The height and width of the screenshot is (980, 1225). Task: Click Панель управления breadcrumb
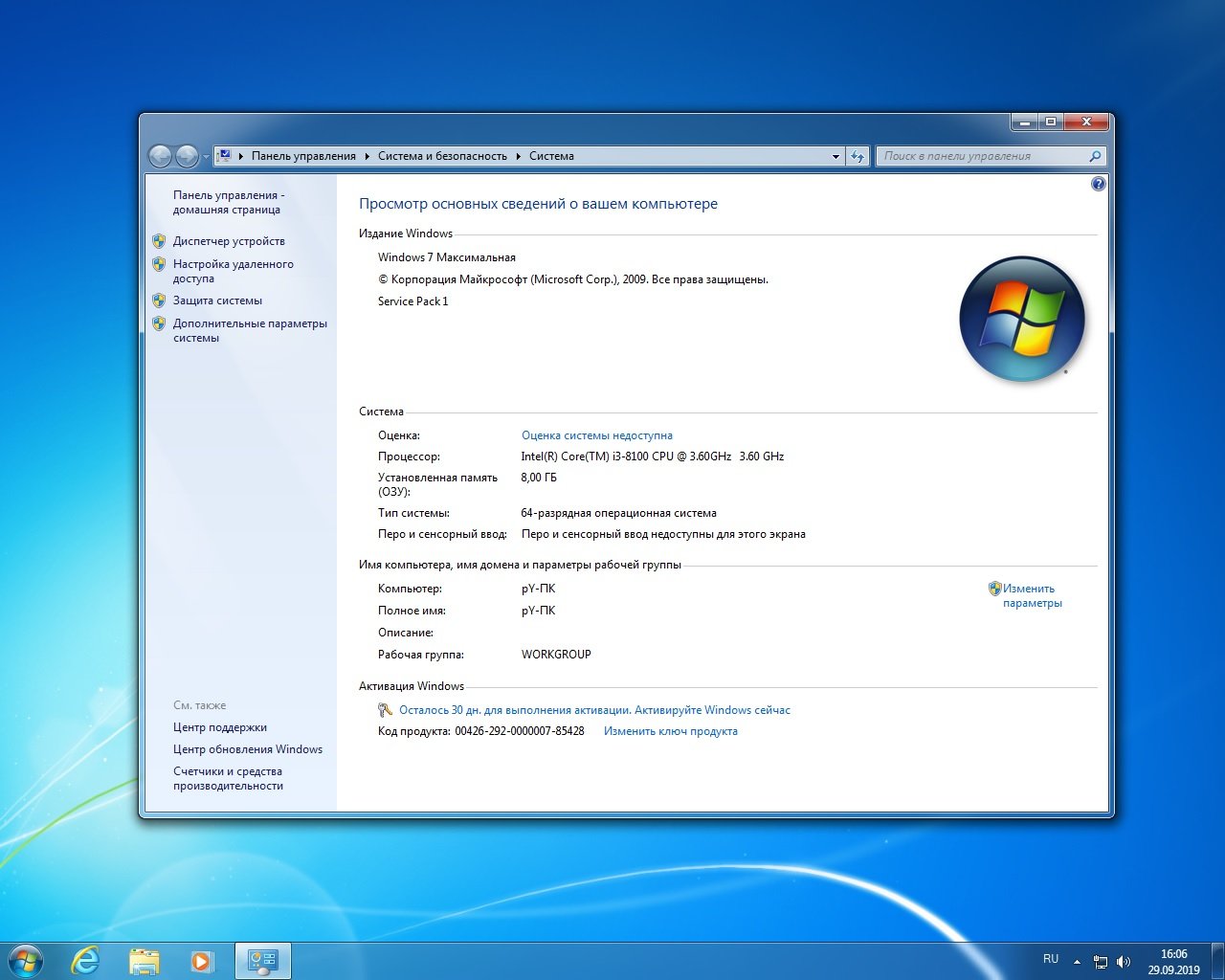(x=303, y=156)
